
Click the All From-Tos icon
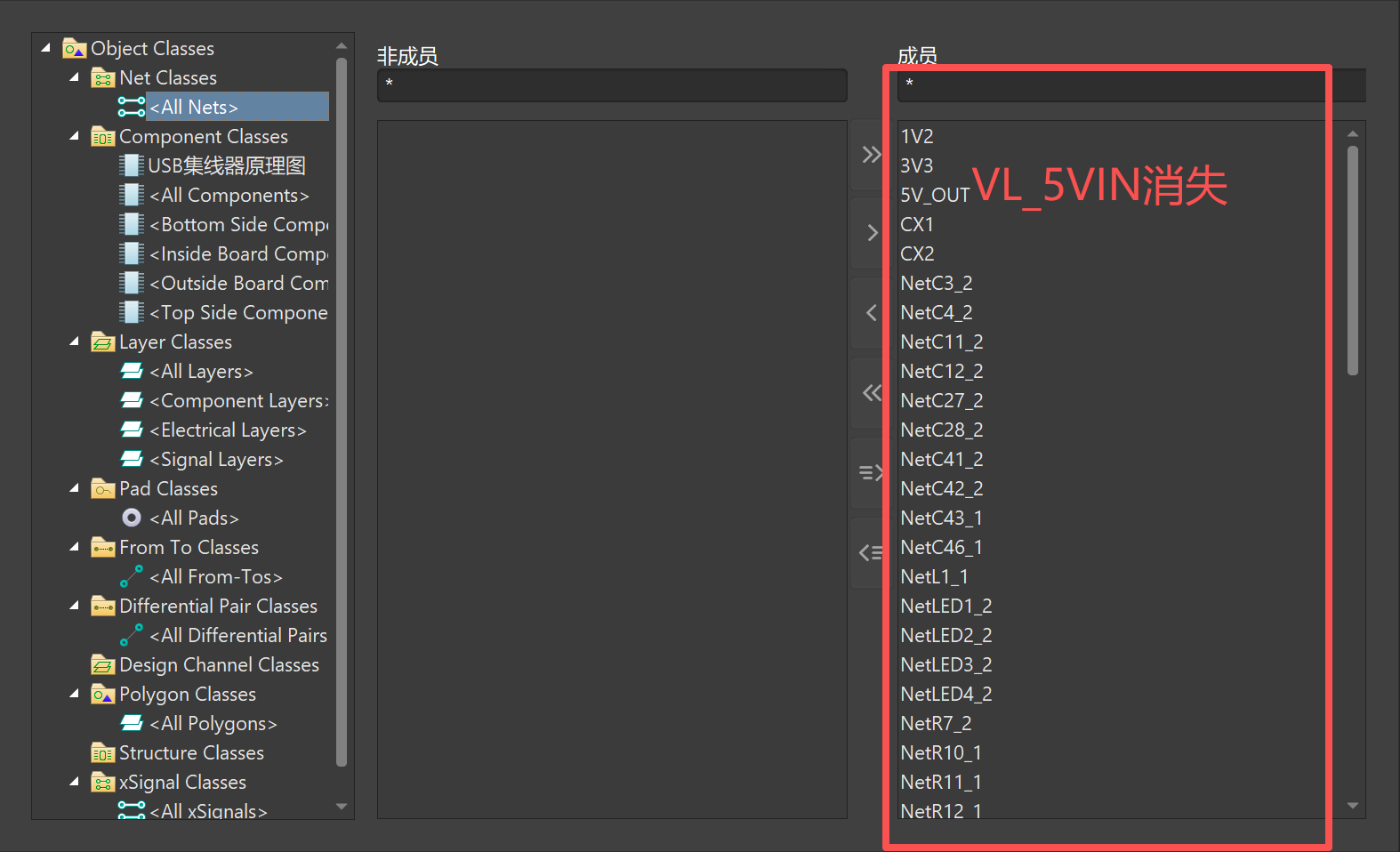click(132, 576)
